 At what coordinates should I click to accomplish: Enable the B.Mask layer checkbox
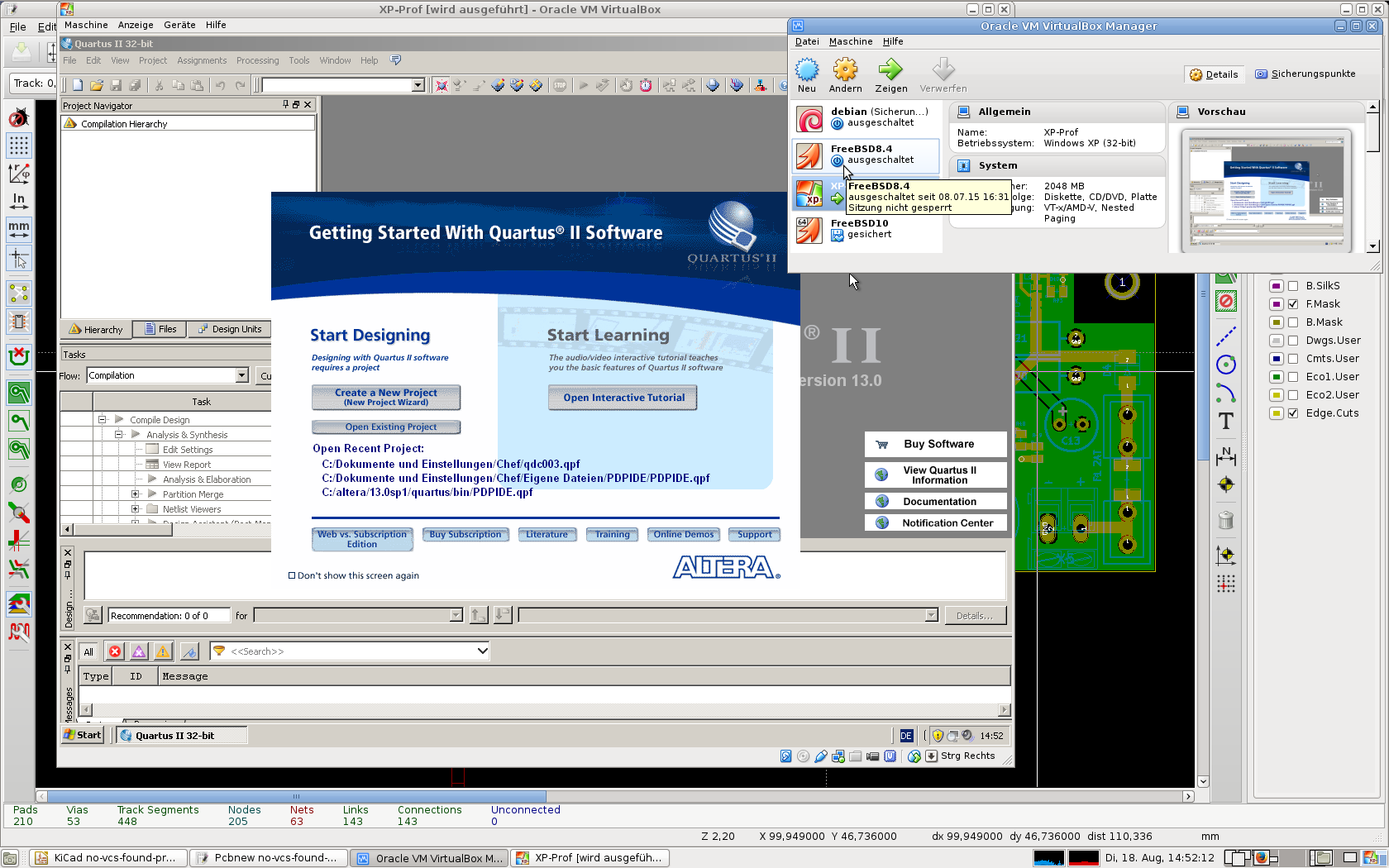pos(1293,322)
